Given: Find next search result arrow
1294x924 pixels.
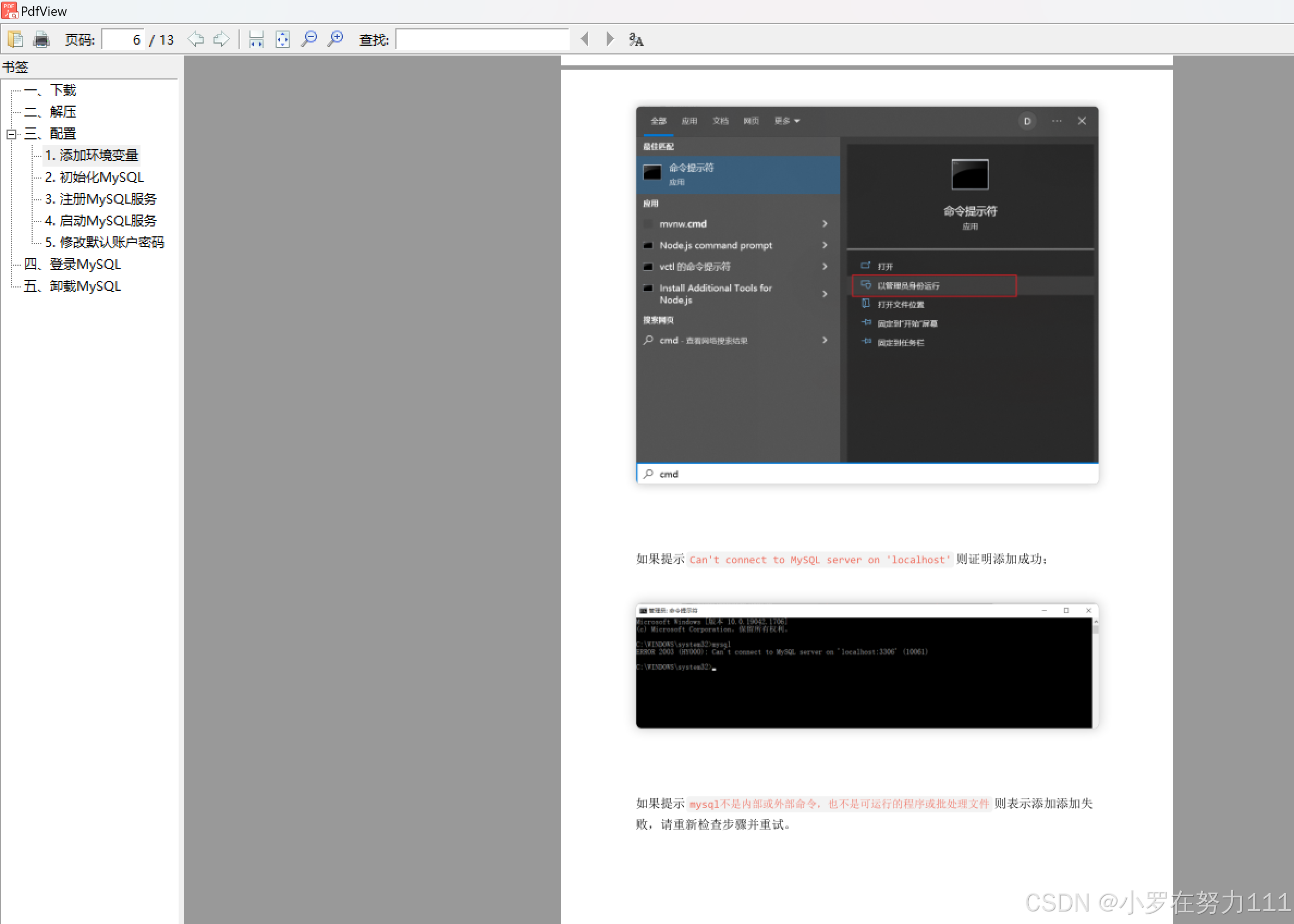Looking at the screenshot, I should click(610, 39).
